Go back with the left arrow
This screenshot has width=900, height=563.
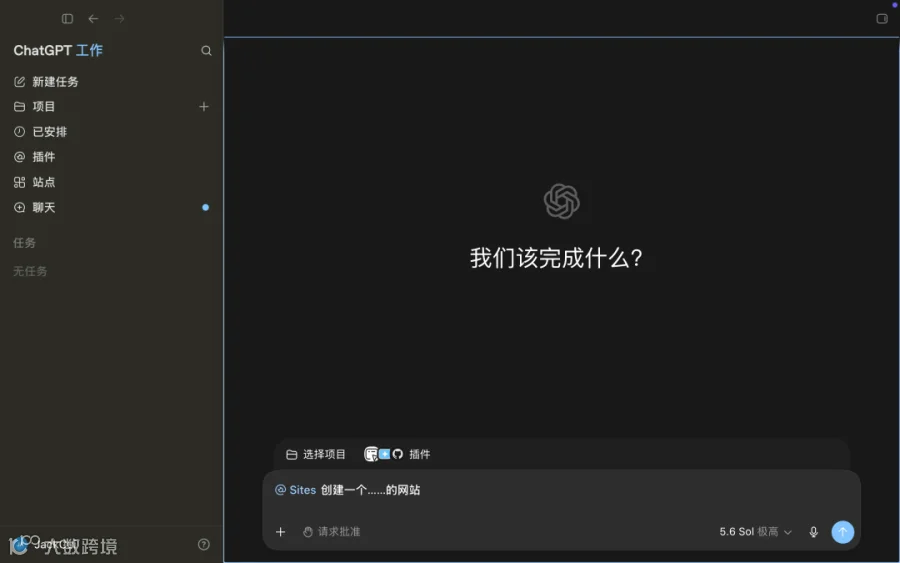93,19
